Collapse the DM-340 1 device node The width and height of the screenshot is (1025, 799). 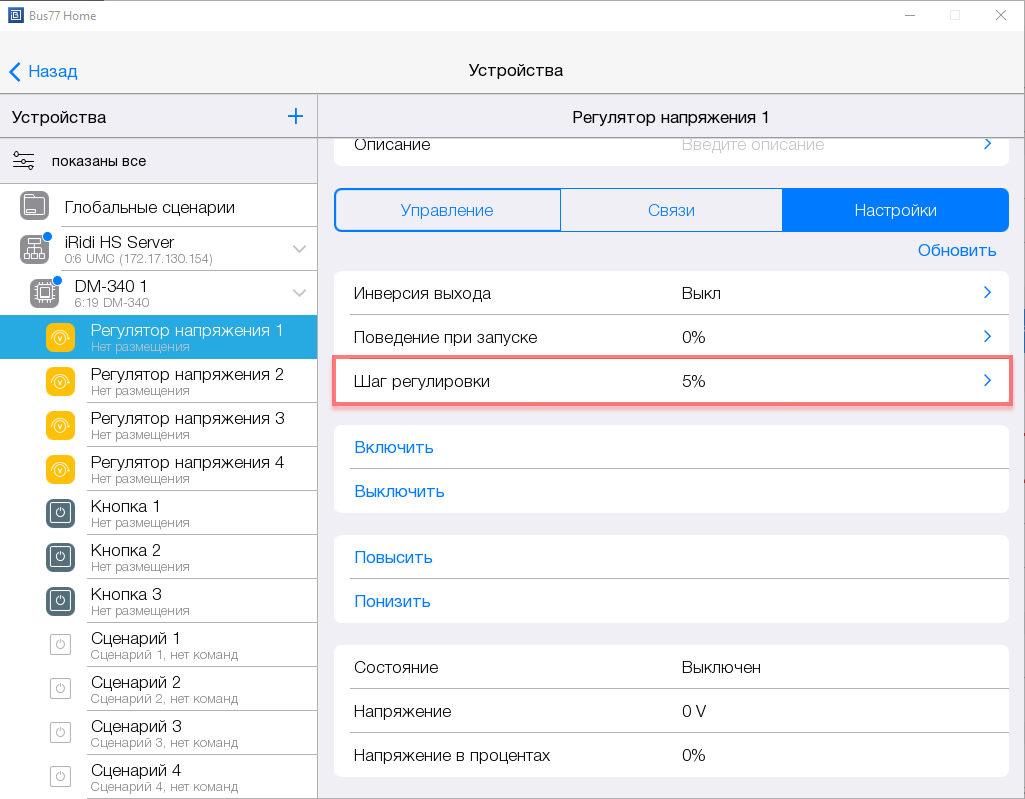coord(298,293)
